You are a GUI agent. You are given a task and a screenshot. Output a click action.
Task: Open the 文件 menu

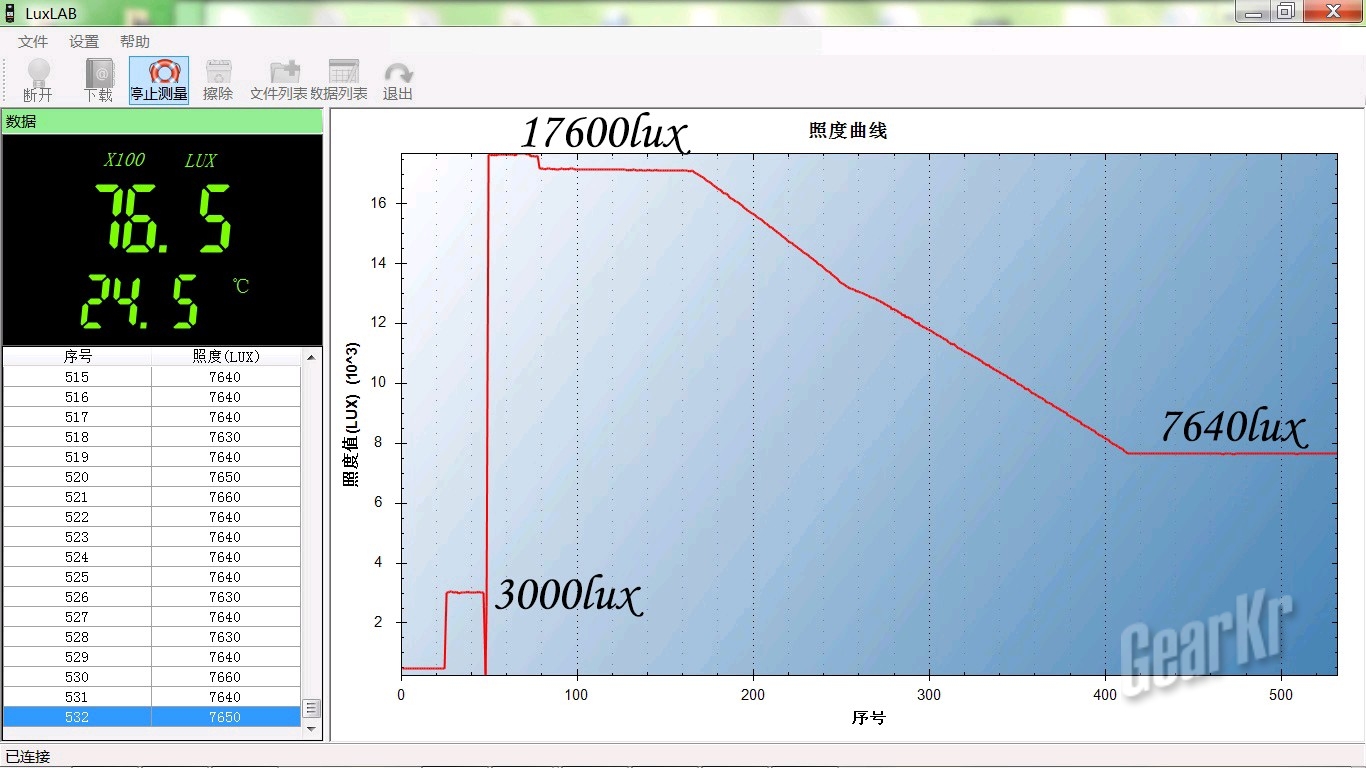point(33,42)
